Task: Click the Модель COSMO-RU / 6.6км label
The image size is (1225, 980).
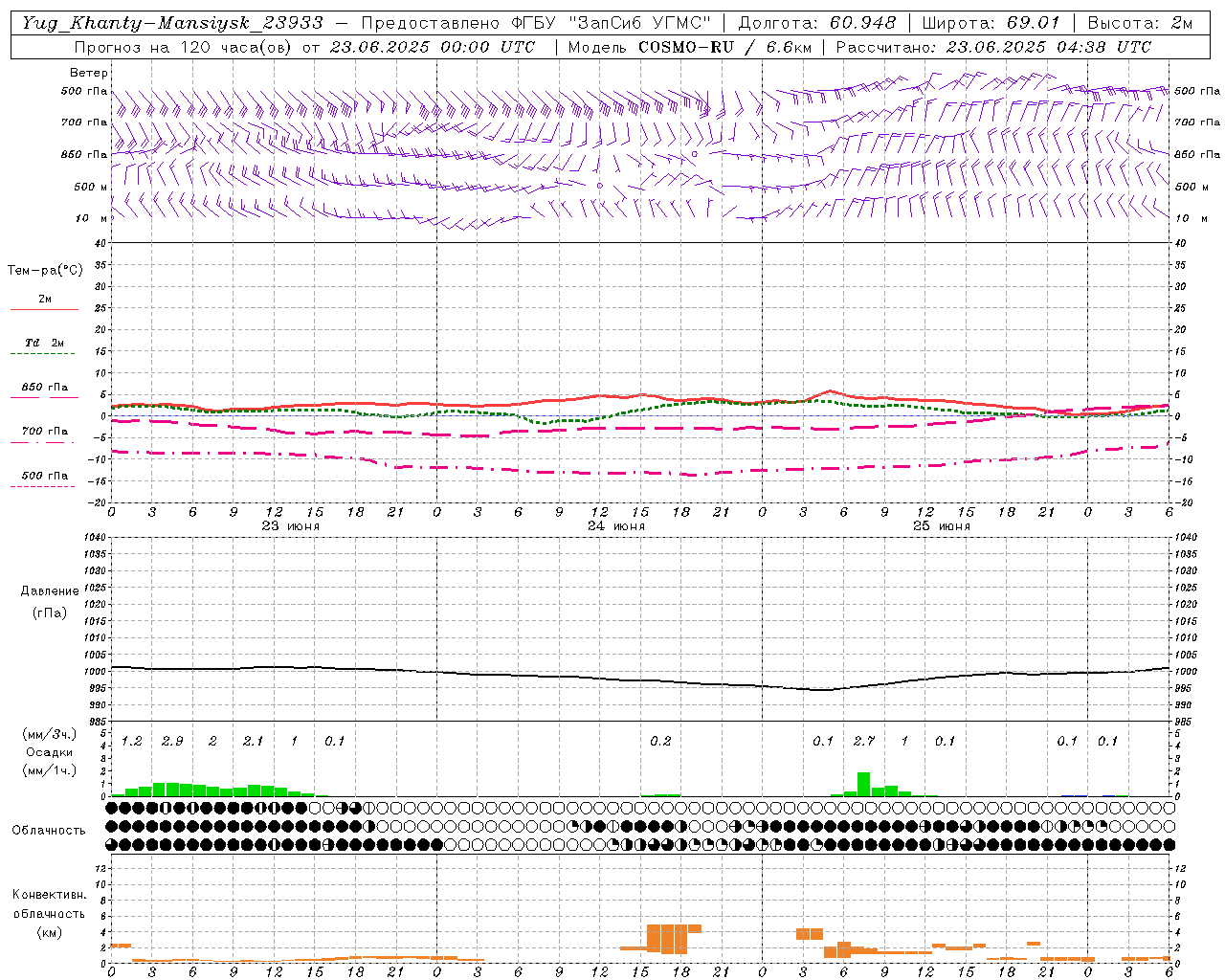Action: (689, 47)
